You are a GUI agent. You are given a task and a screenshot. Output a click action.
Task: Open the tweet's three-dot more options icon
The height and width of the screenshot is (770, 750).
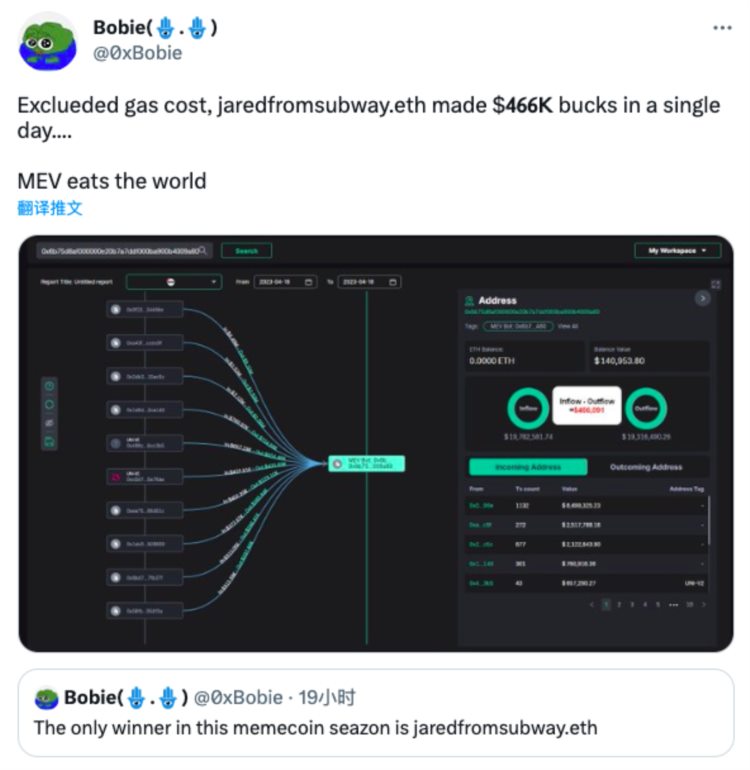click(x=721, y=28)
